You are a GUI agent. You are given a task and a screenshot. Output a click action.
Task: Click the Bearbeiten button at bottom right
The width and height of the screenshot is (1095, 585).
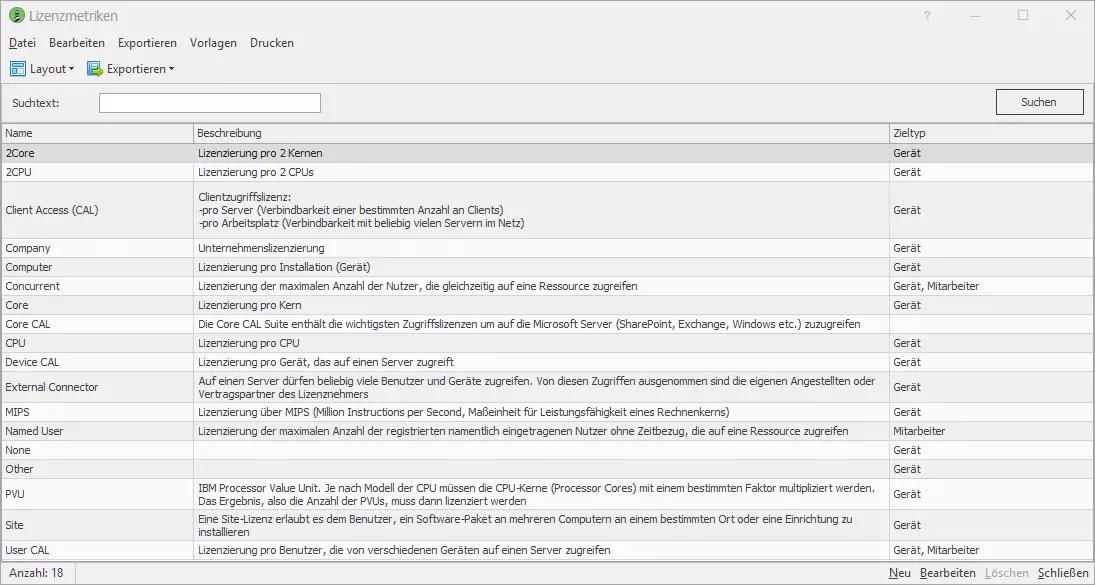[948, 573]
